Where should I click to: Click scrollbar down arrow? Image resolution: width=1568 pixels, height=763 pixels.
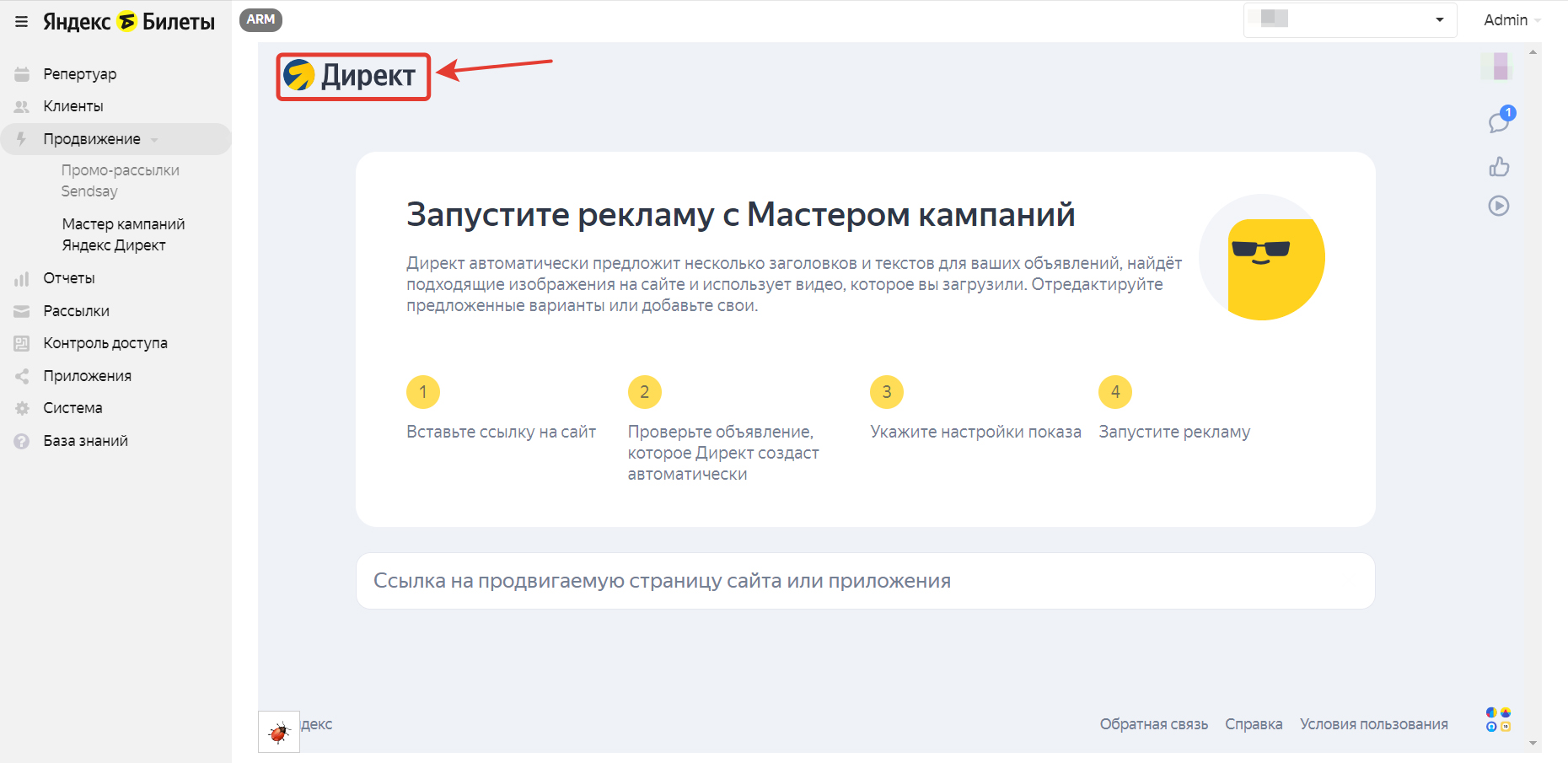pyautogui.click(x=1533, y=743)
